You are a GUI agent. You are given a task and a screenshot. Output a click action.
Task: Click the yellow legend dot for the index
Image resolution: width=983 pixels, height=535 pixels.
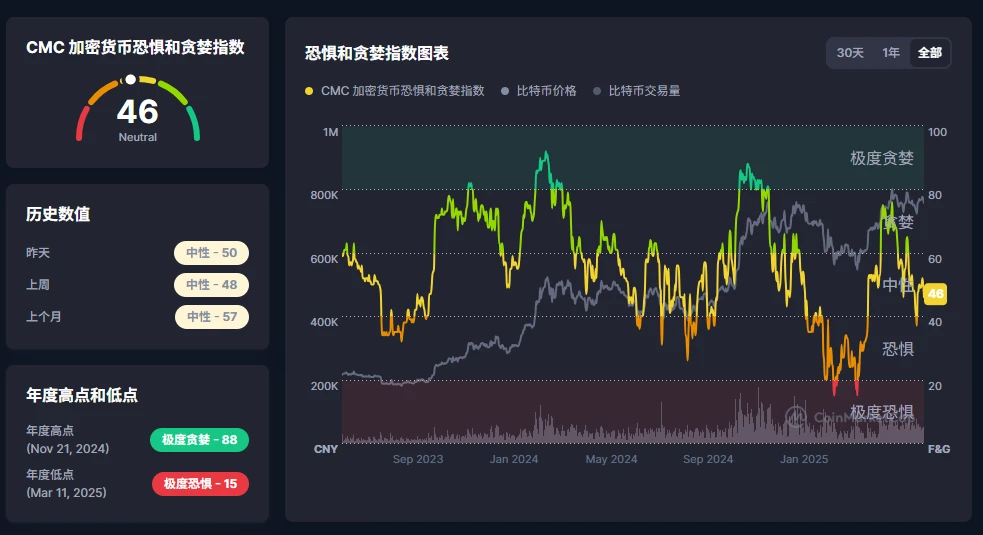tap(309, 91)
